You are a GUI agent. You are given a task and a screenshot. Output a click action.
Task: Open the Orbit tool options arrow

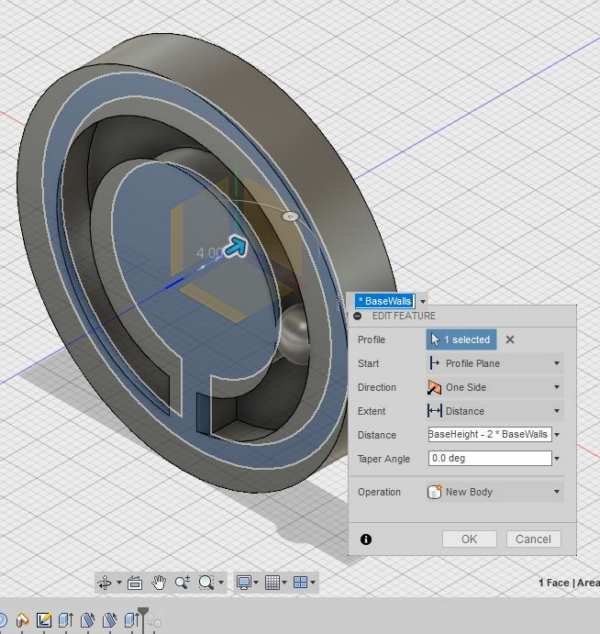(x=119, y=582)
